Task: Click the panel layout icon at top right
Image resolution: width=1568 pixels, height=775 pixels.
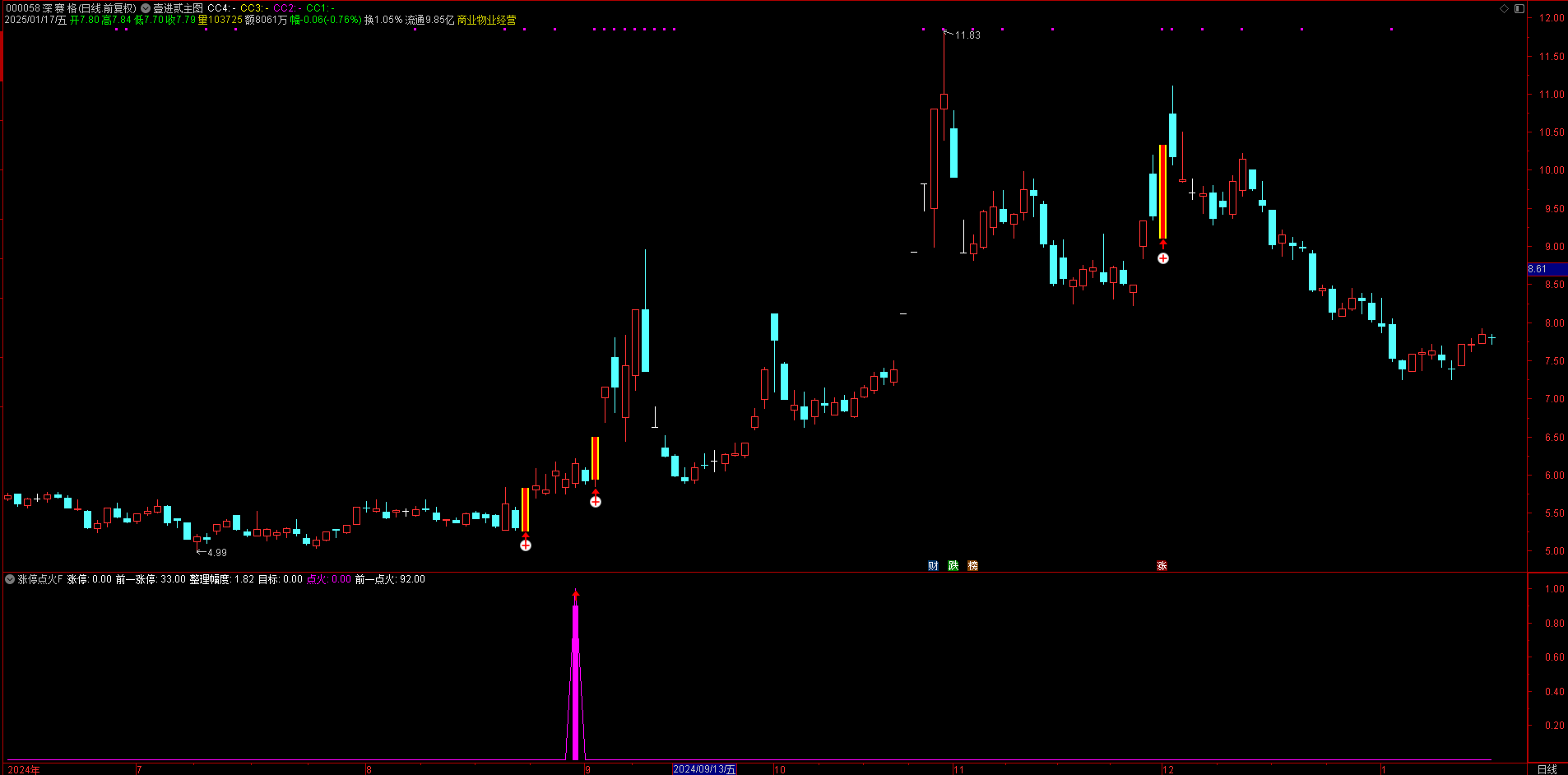Action: [1519, 8]
